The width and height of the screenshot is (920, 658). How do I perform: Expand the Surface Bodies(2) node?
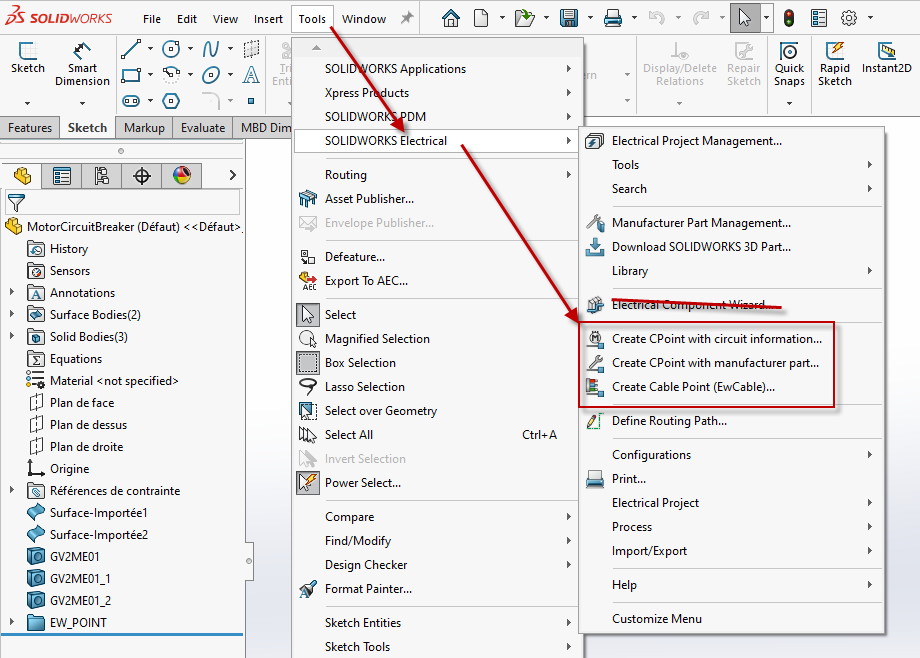12,314
